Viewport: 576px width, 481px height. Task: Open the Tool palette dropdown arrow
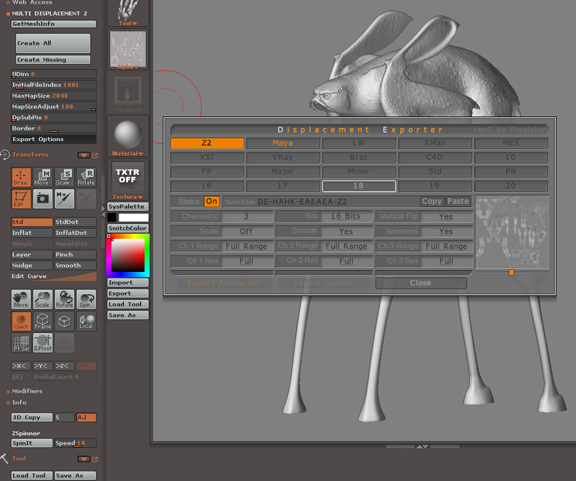[x=84, y=459]
